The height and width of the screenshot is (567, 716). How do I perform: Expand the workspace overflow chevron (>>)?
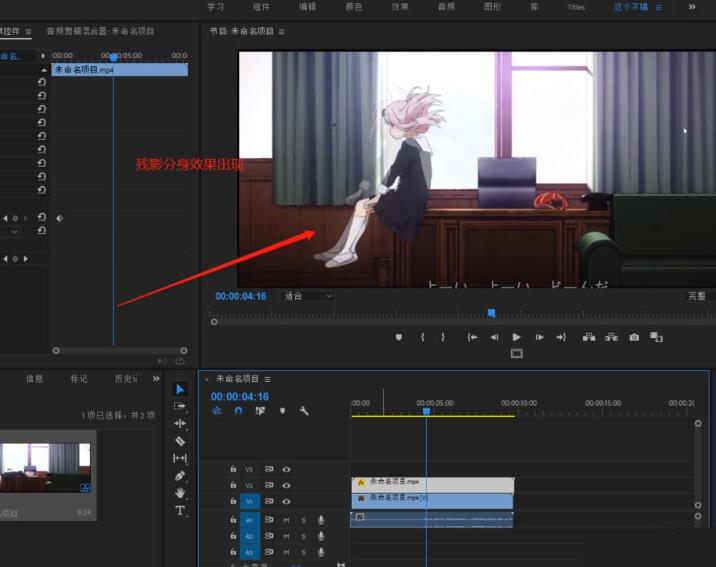coord(692,7)
